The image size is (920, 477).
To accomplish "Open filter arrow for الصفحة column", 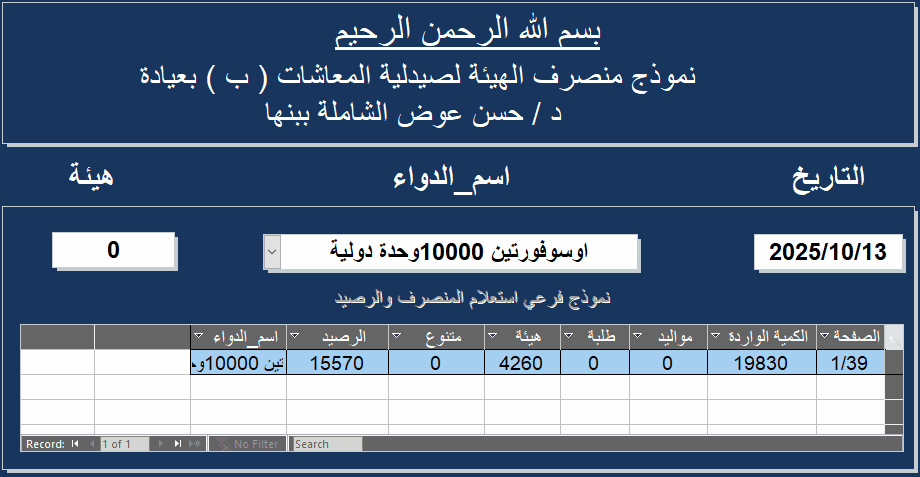I will 823,337.
